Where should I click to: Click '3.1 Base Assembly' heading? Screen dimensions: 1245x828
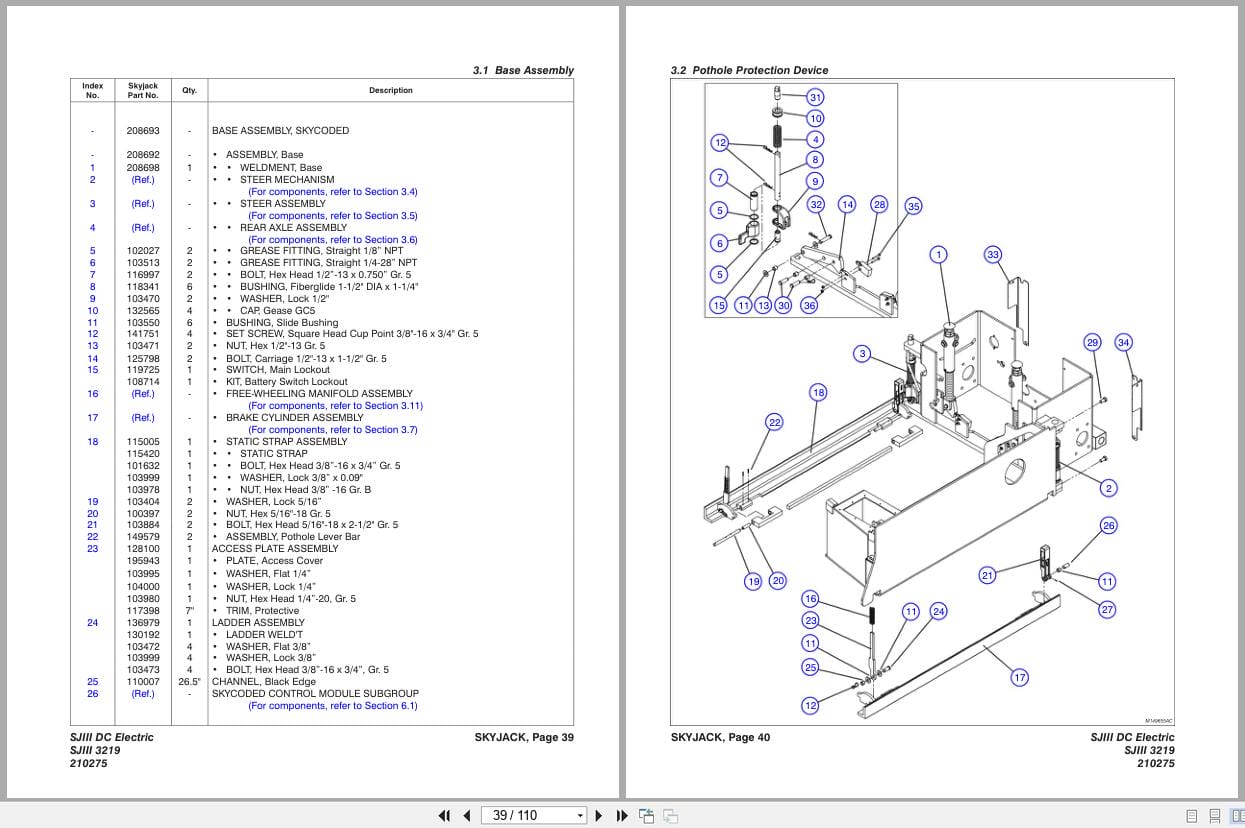pyautogui.click(x=523, y=71)
